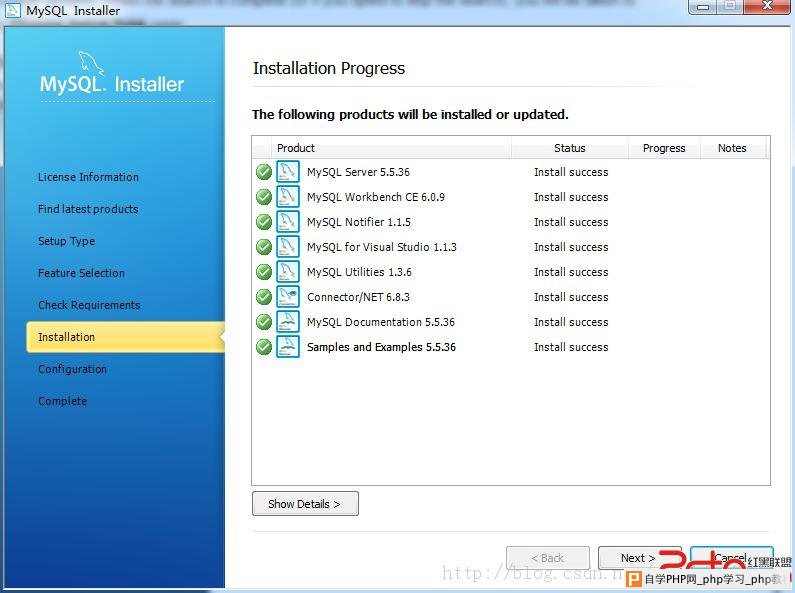Screen dimensions: 795x593
Task: Click the green check for MySQL for Visual Studio
Action: 264,247
